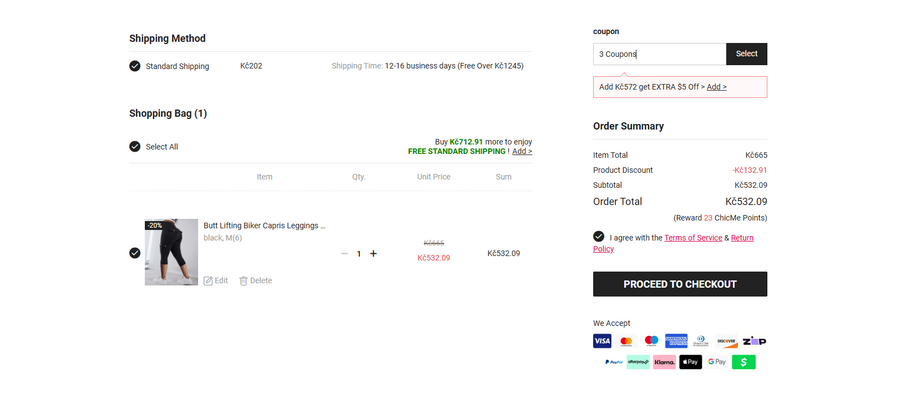This screenshot has height=400, width=900.
Task: Click the 3 Coupons input field
Action: (659, 54)
